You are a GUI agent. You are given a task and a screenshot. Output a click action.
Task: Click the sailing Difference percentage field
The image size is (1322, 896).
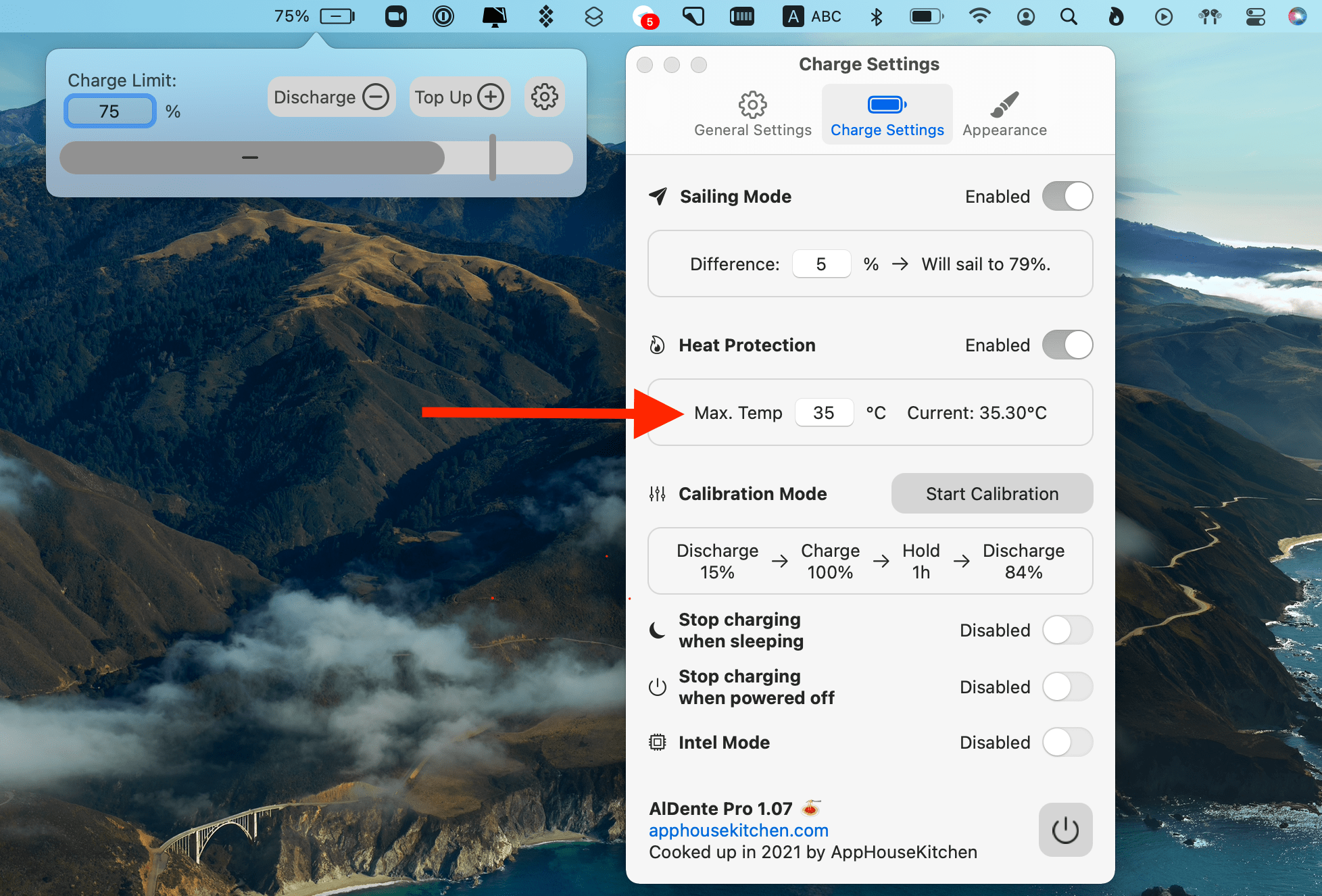click(821, 264)
